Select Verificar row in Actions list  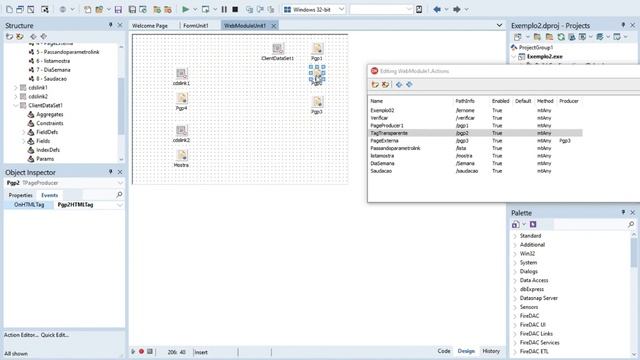(476, 118)
